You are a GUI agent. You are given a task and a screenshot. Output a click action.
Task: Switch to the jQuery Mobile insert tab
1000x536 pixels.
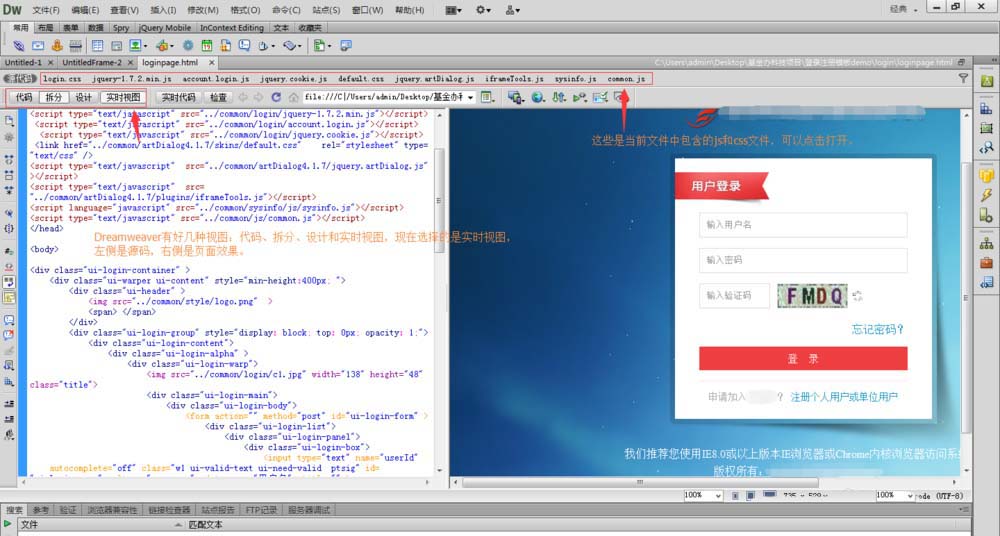(165, 27)
